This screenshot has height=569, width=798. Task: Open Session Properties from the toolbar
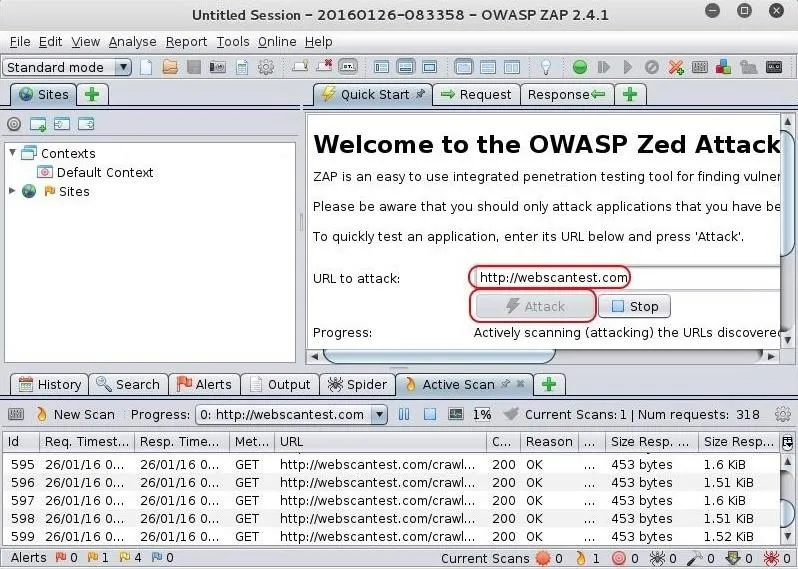(x=242, y=67)
